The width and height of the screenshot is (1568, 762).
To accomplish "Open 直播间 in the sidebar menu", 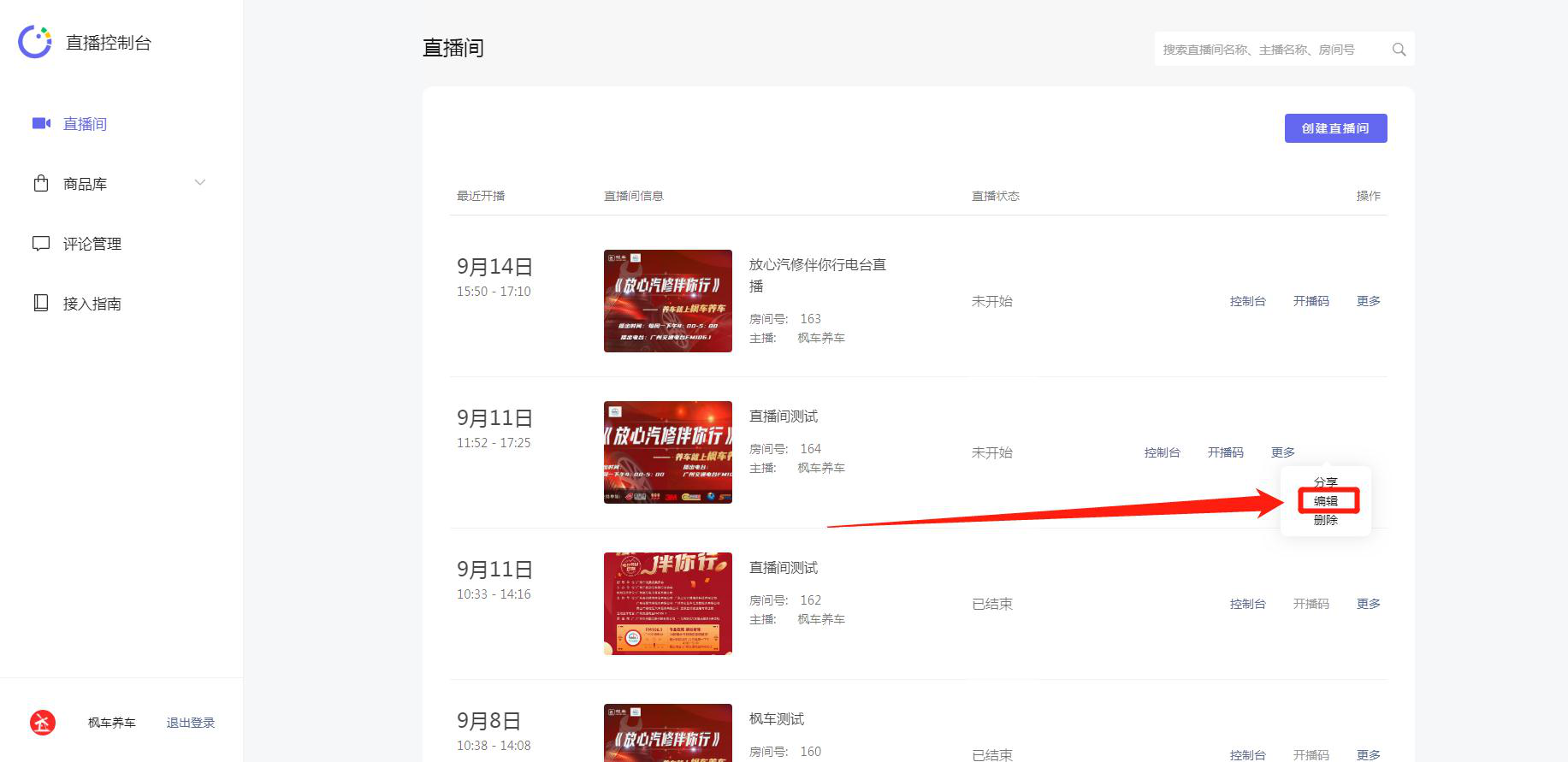I will [x=85, y=124].
